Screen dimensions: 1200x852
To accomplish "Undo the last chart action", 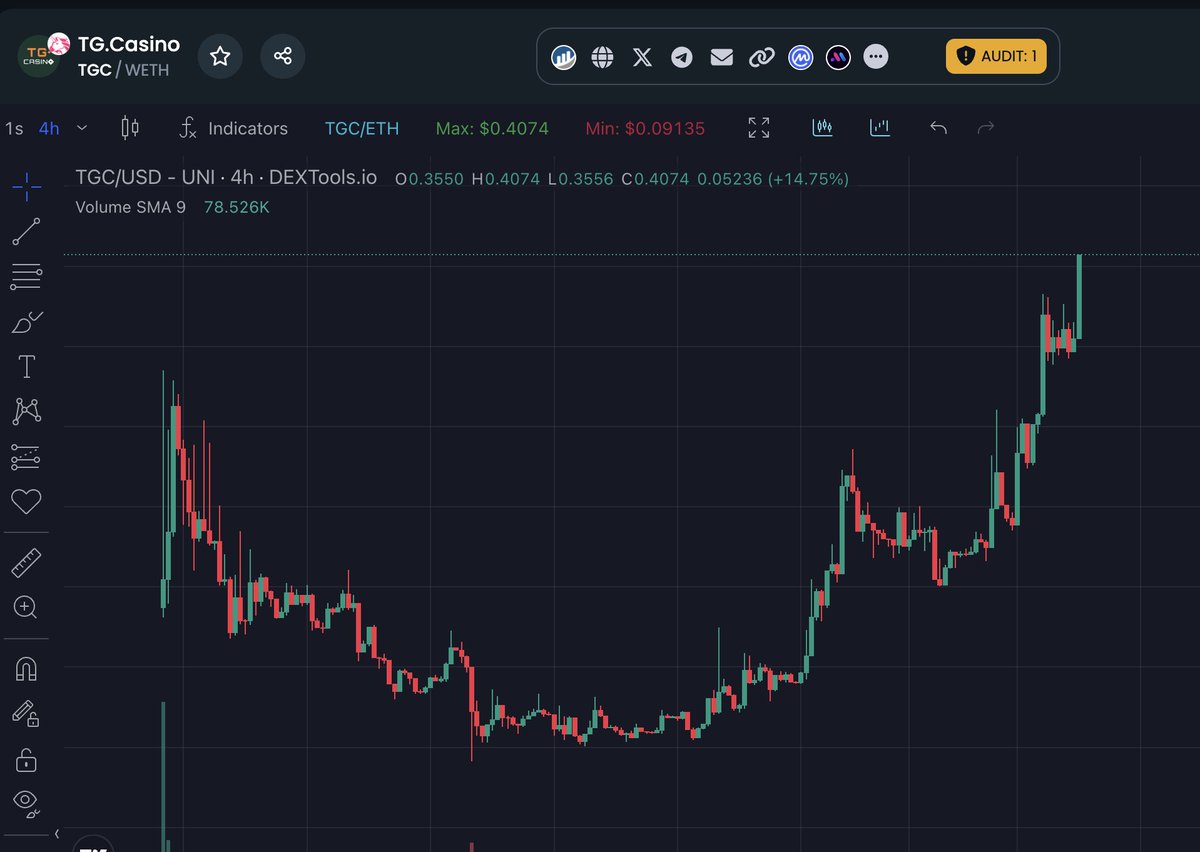I will (938, 128).
